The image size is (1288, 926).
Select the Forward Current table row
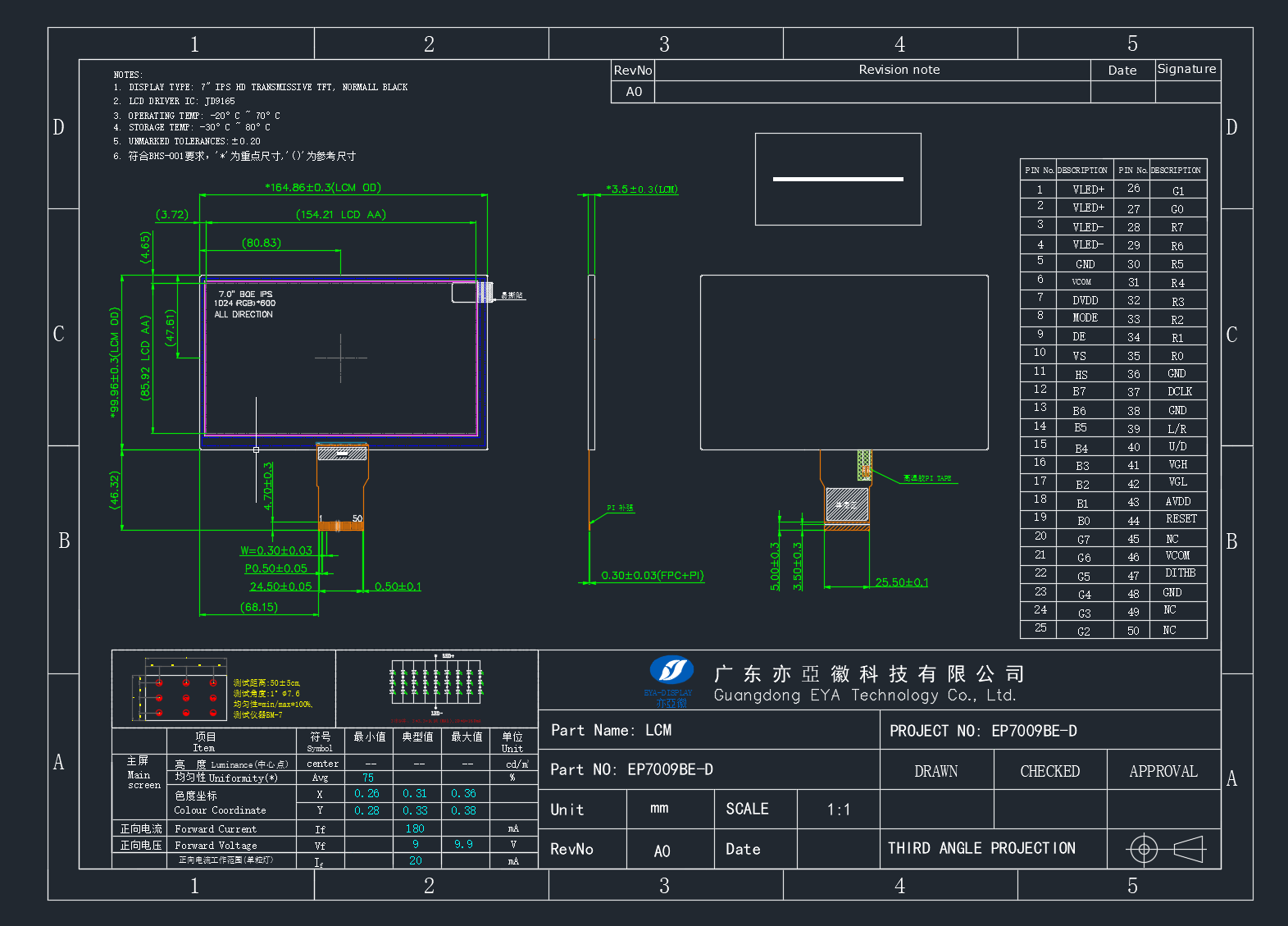pos(325,828)
